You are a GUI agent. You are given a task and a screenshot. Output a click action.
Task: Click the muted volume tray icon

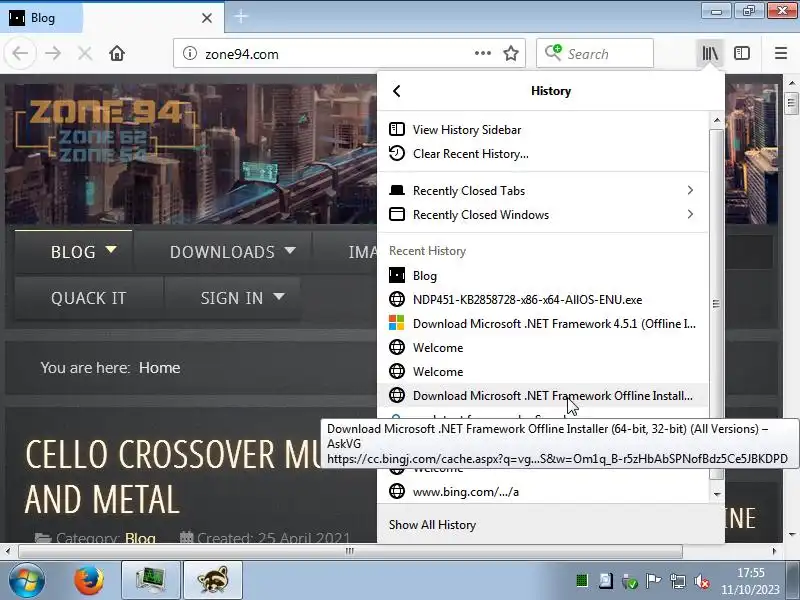coord(702,581)
